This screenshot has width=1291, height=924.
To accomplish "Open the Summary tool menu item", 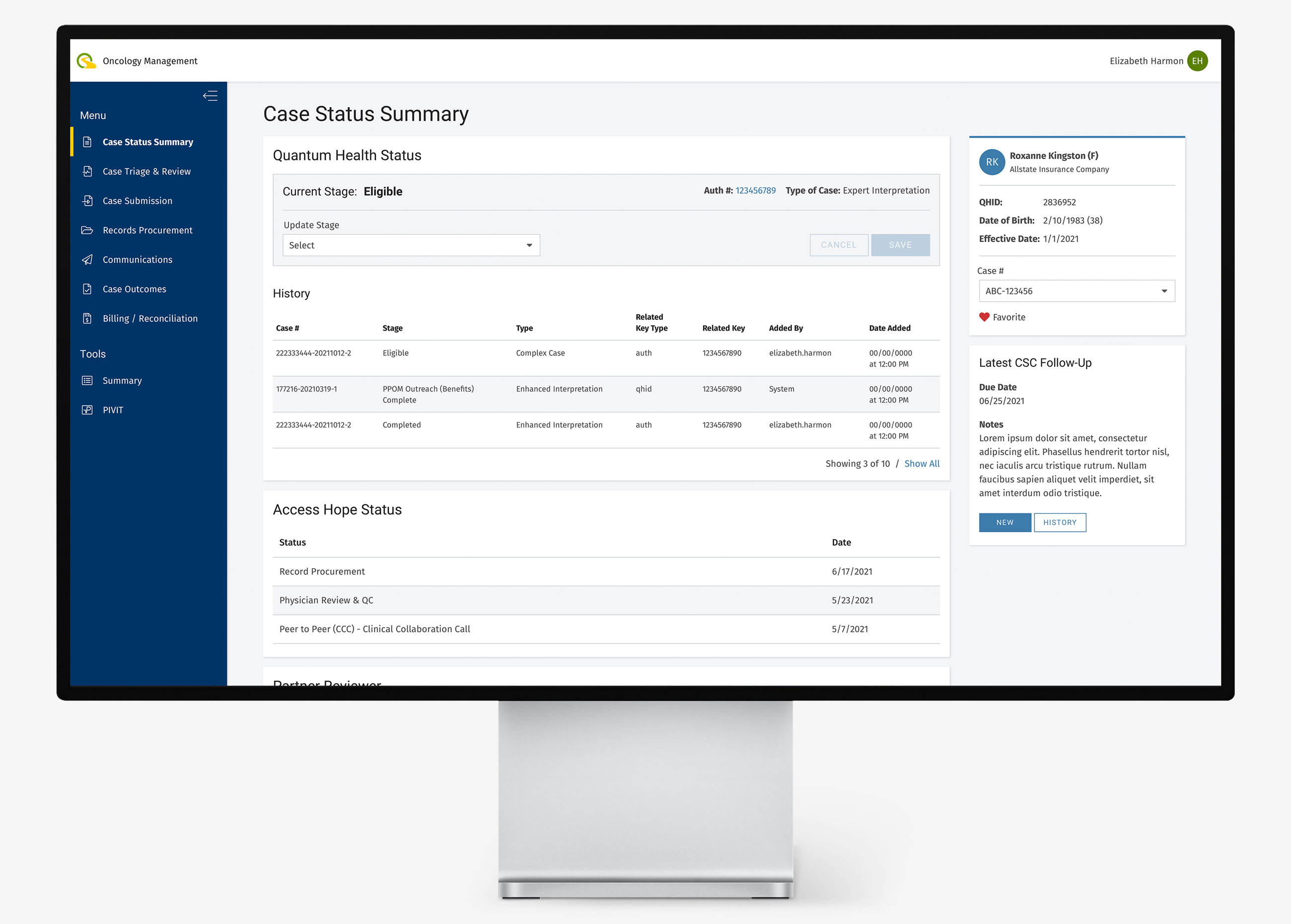I will tap(122, 381).
